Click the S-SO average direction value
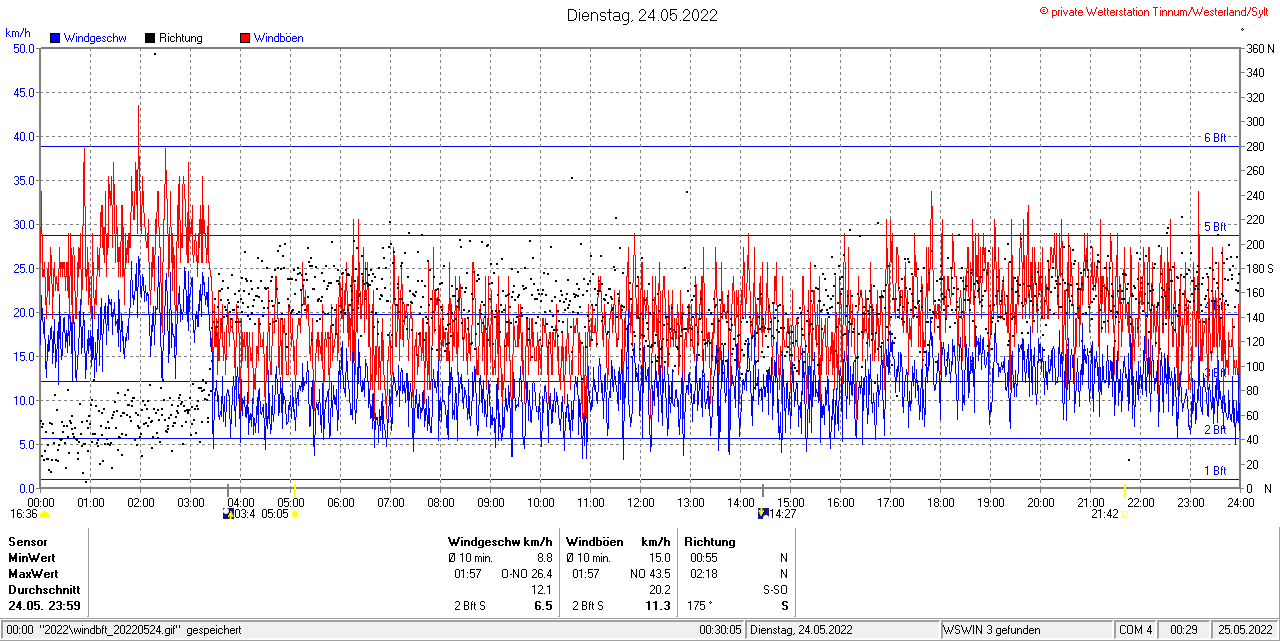This screenshot has height=641, width=1280. click(x=774, y=590)
